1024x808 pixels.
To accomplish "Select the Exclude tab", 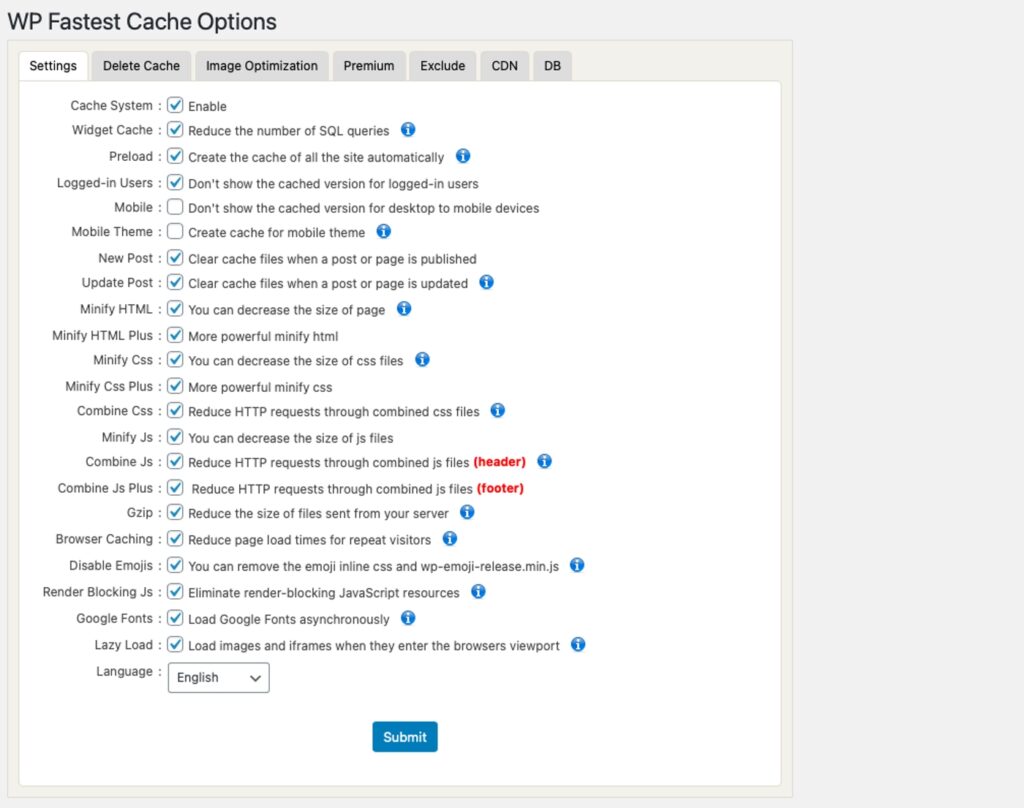I will pos(442,66).
